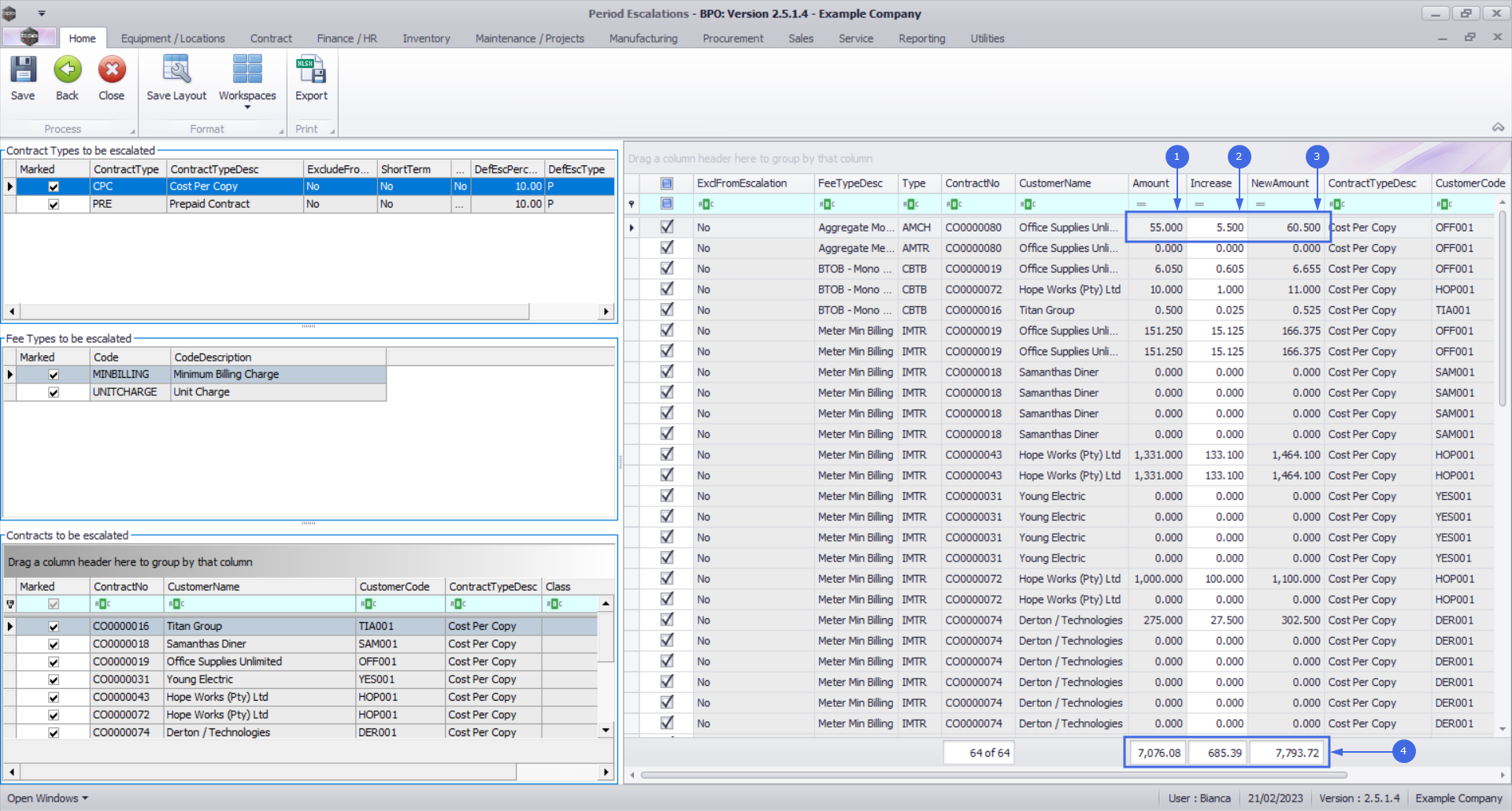The image size is (1512, 811).
Task: Collapse the ribbon using the chevron icon
Action: pos(1498,128)
